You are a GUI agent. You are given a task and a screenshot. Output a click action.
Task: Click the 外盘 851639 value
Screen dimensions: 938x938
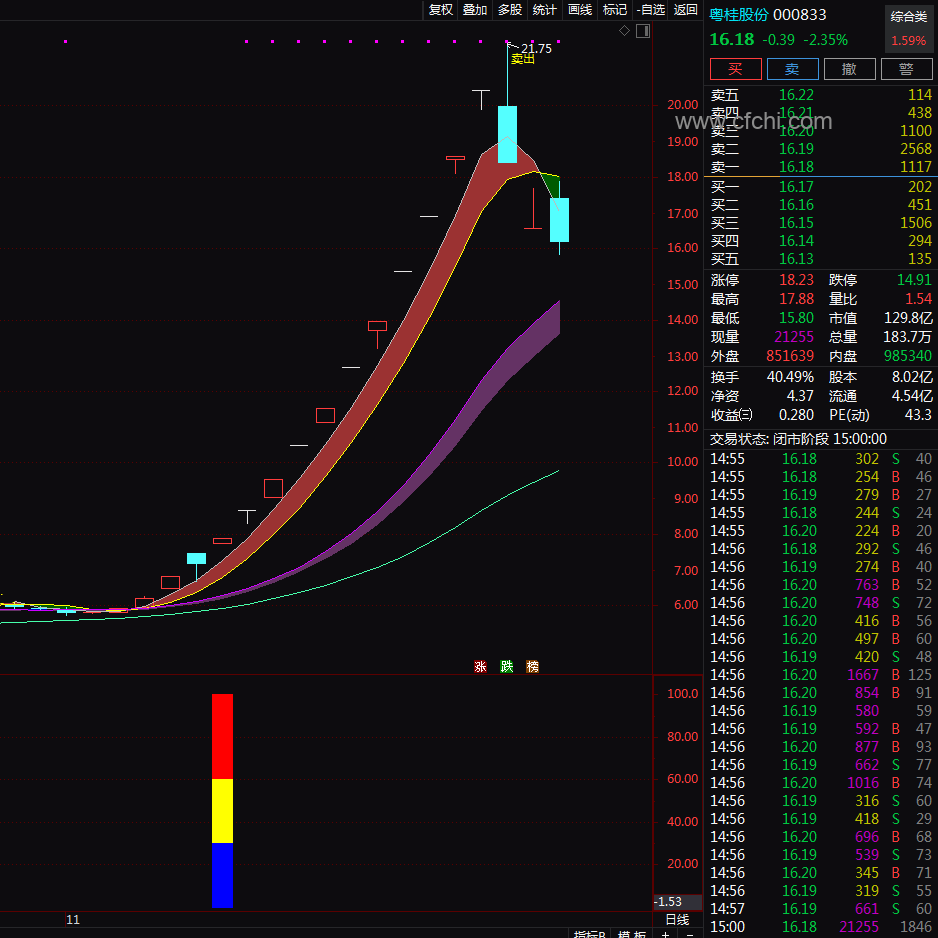tap(790, 356)
